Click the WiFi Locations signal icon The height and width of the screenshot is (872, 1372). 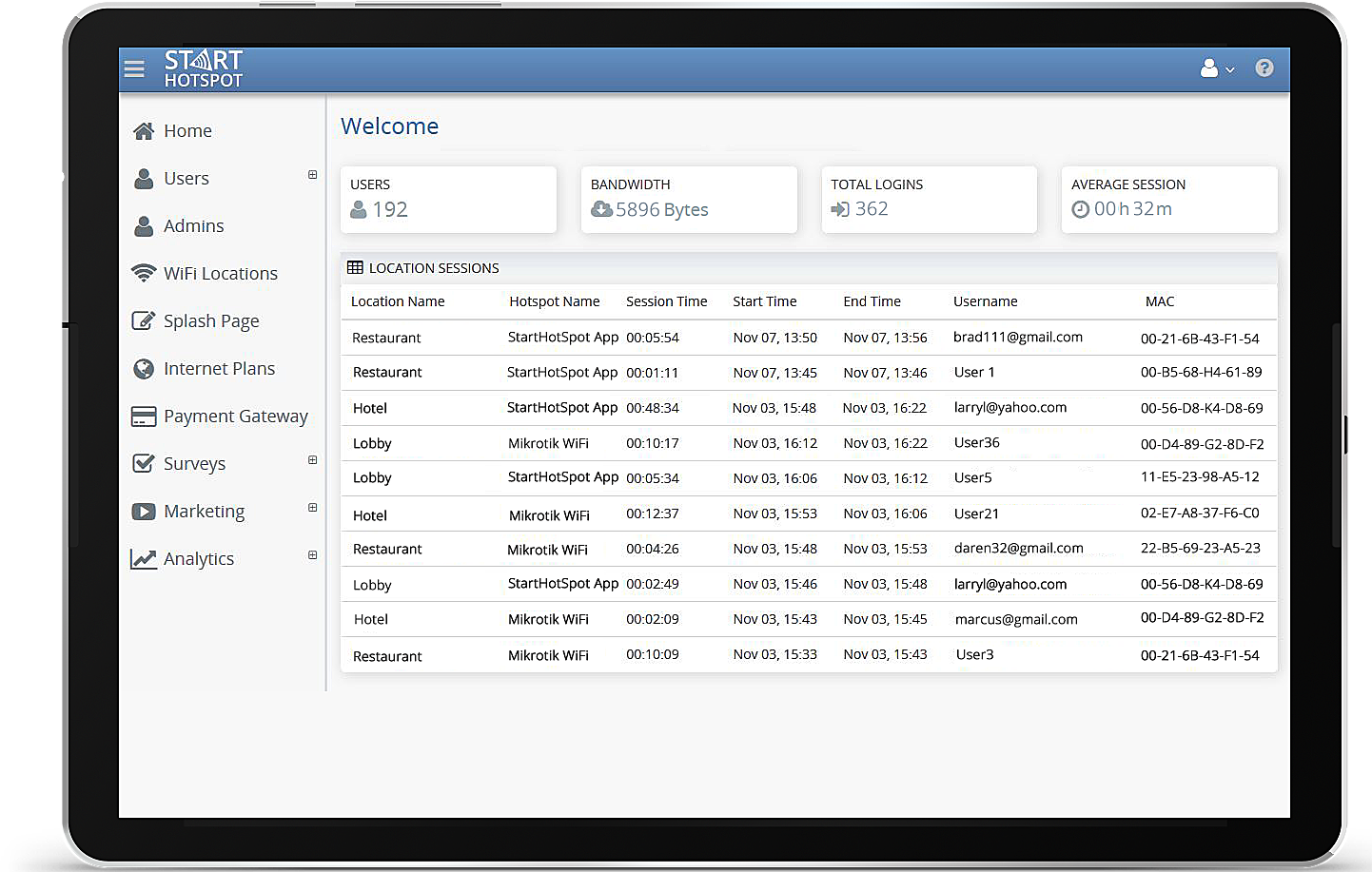click(144, 273)
